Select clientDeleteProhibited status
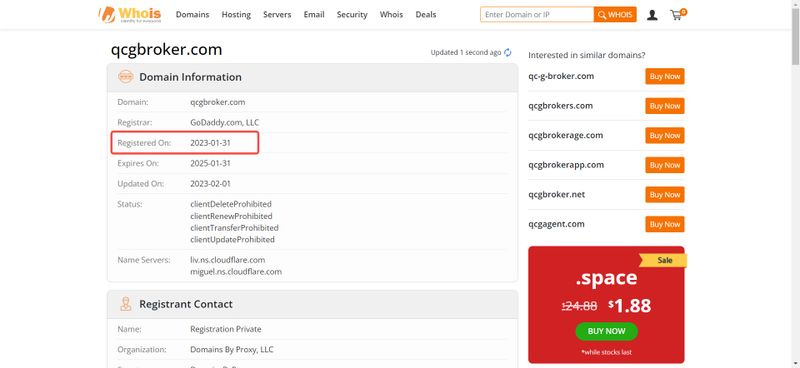Viewport: 800px width, 368px height. point(231,204)
